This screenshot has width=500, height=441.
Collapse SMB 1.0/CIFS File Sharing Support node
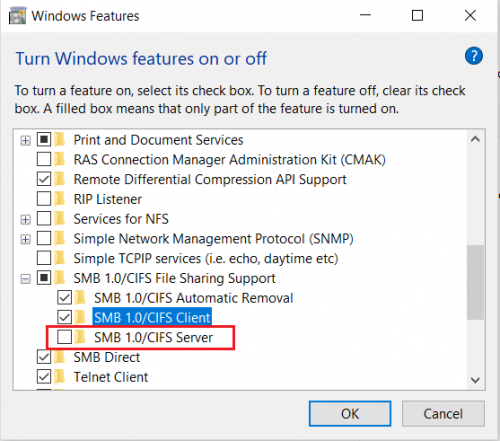[25, 279]
